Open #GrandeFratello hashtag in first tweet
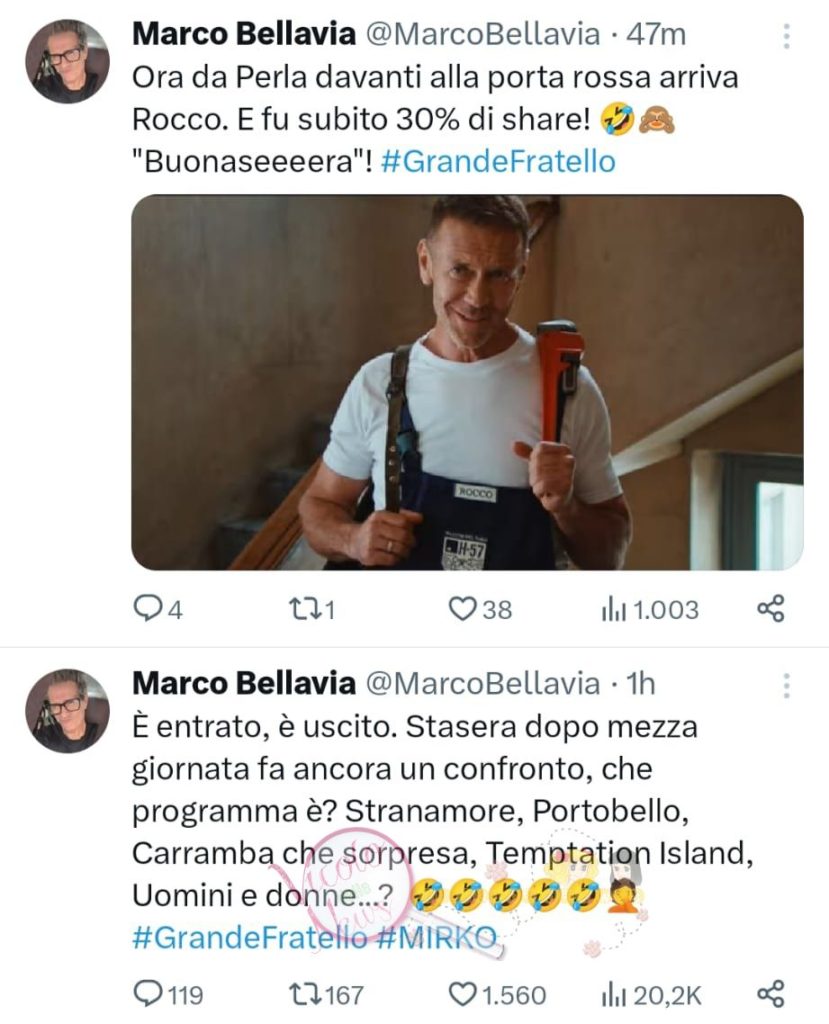This screenshot has width=829, height=1024. click(498, 161)
